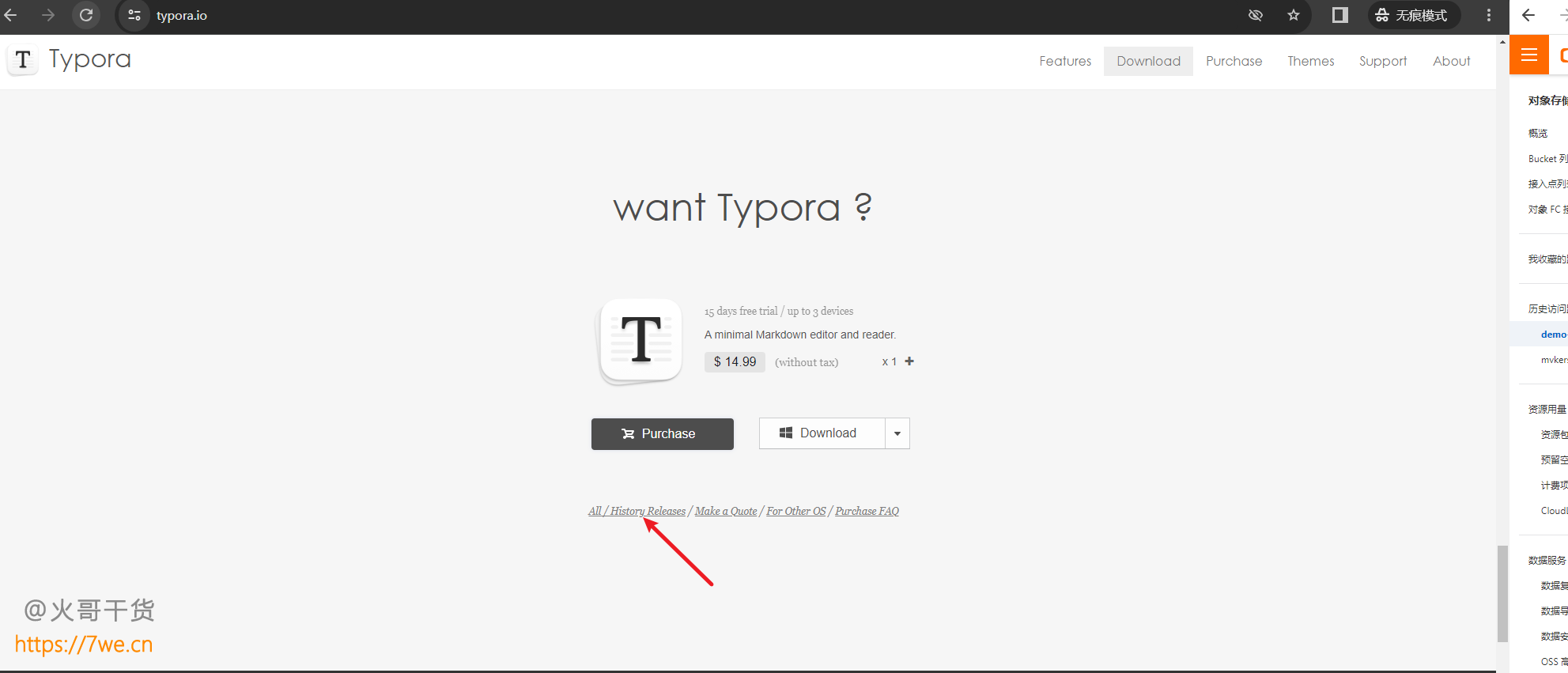Viewport: 1568px width, 673px height.
Task: Click the dark Purchase button
Action: (663, 434)
